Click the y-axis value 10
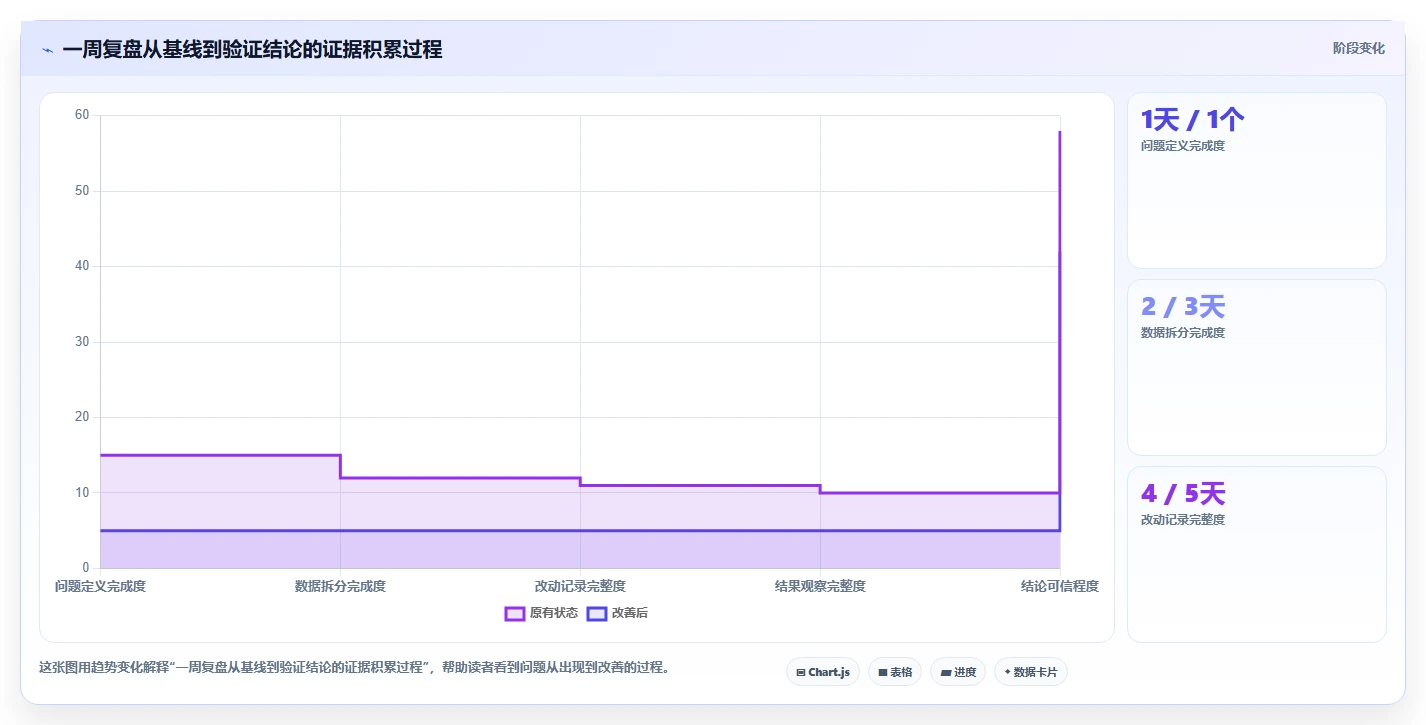Screen dimensions: 1426x725 click(82, 493)
